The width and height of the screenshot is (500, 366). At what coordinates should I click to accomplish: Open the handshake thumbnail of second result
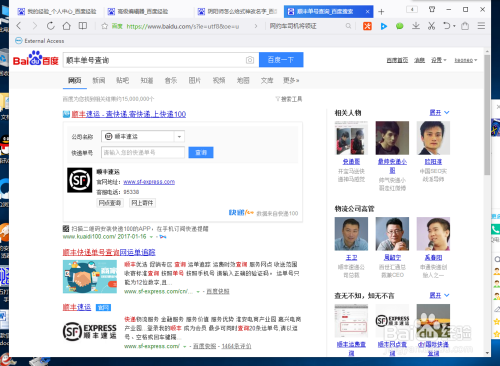pos(90,277)
